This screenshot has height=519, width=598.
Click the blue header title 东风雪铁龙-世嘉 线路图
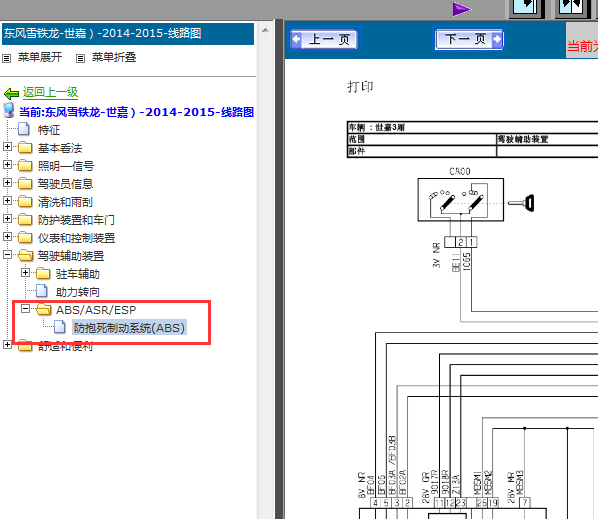[102, 33]
